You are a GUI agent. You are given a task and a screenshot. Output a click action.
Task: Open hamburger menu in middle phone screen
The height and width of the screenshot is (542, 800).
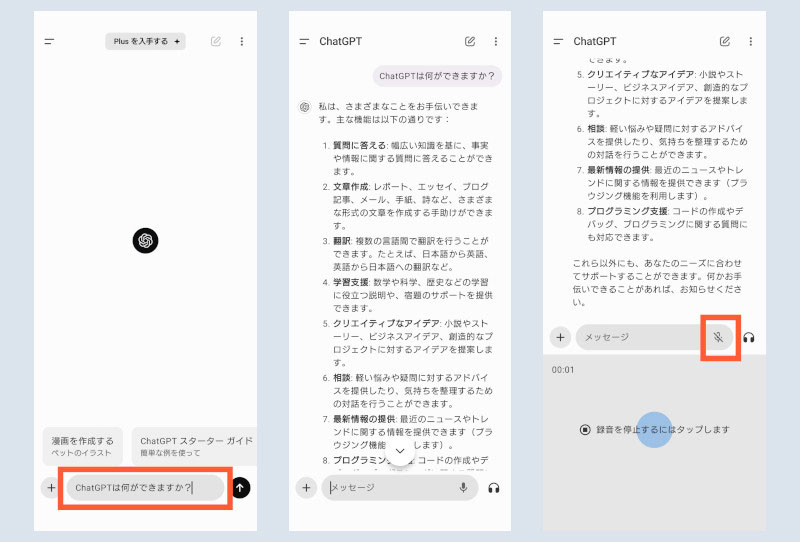click(304, 41)
